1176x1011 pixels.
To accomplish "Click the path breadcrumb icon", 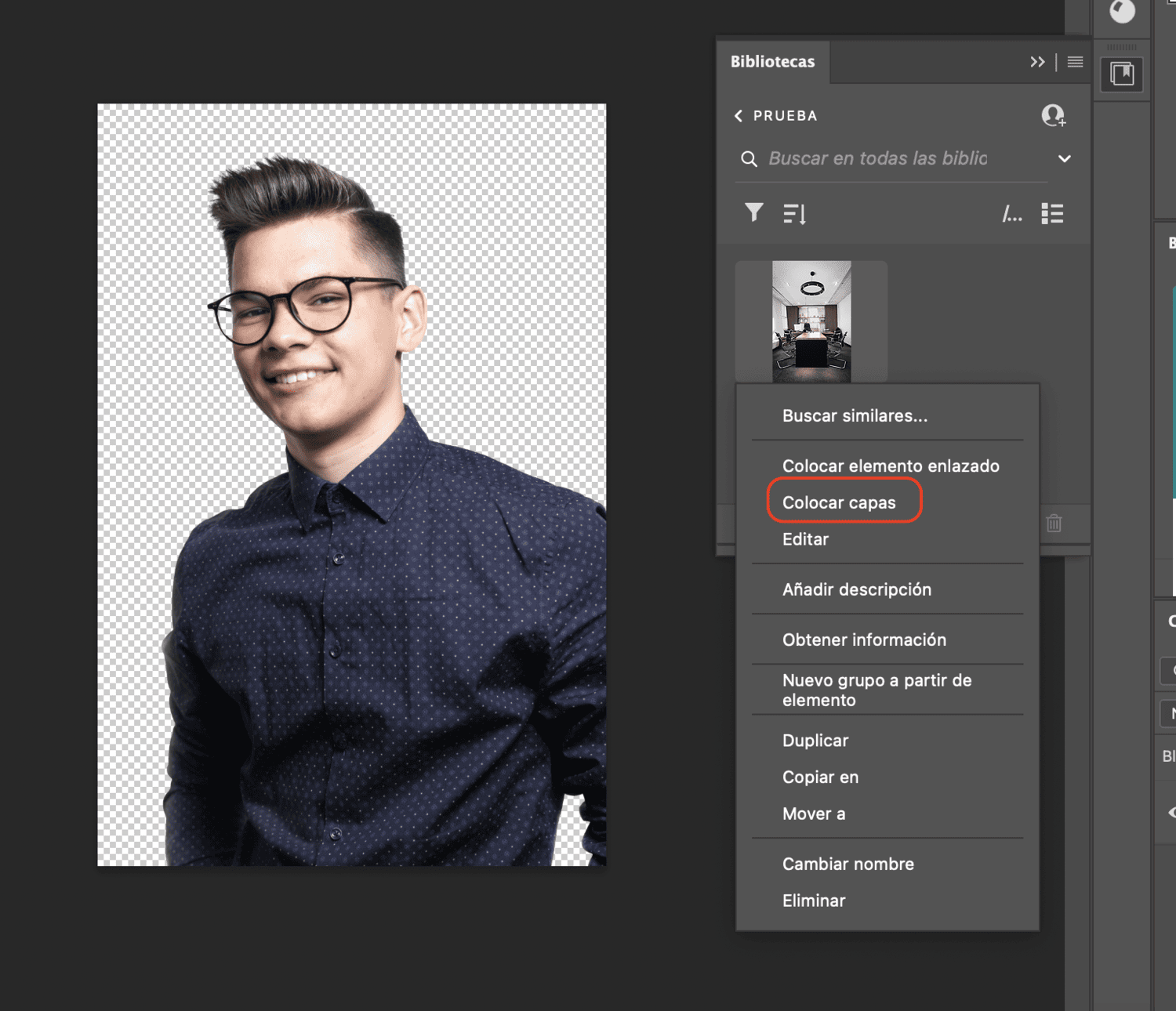I will tap(1012, 213).
